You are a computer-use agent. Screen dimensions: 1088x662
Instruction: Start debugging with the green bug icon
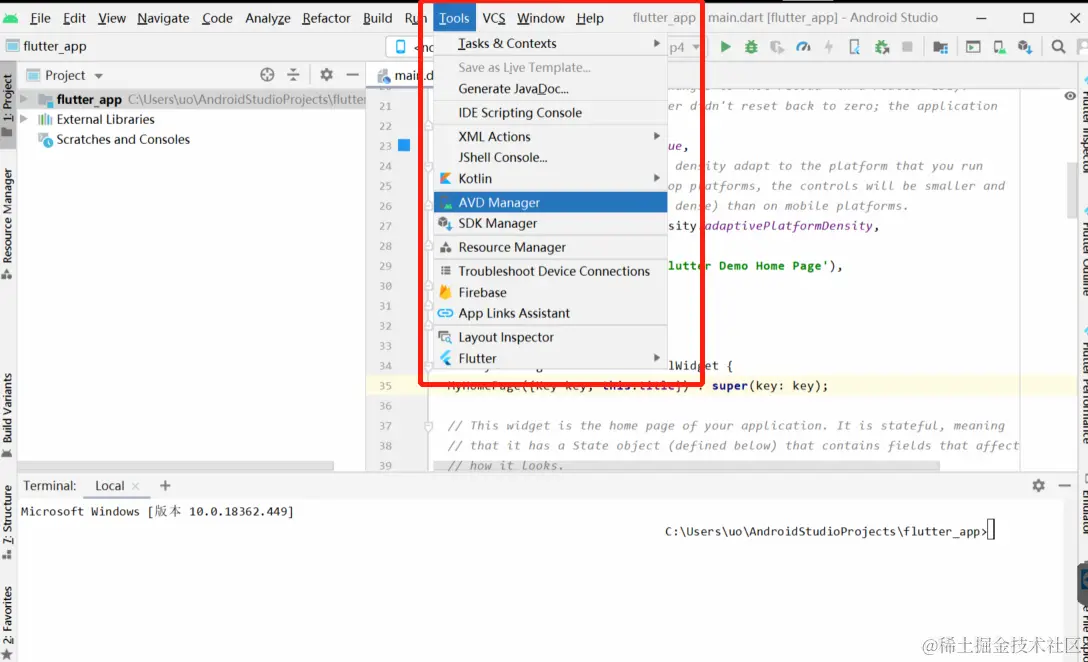tap(751, 46)
